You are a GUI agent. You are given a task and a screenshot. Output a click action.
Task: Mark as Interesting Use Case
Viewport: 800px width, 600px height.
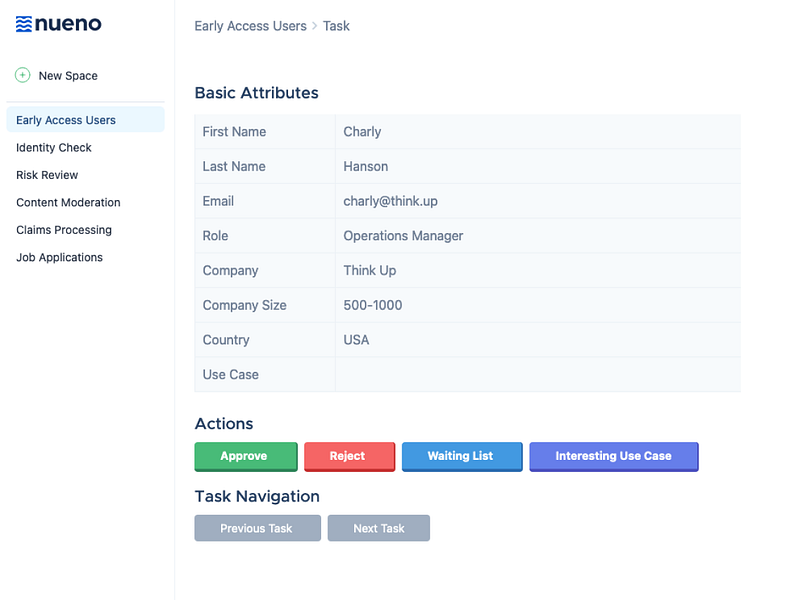pyautogui.click(x=614, y=456)
